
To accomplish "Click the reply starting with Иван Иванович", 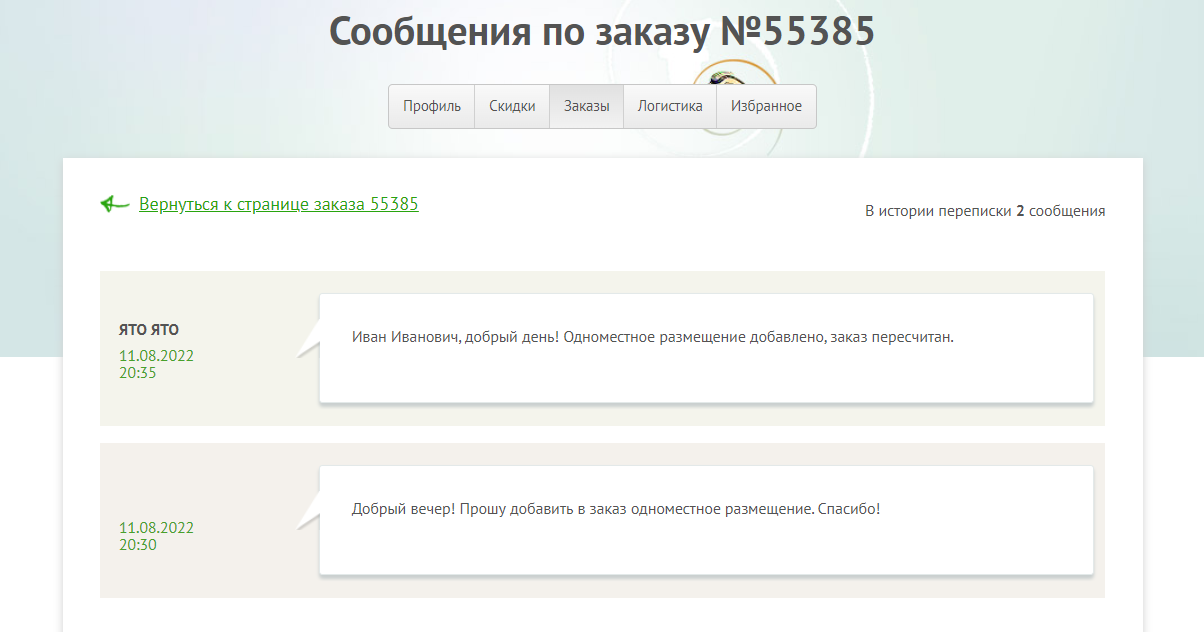I will [x=653, y=337].
